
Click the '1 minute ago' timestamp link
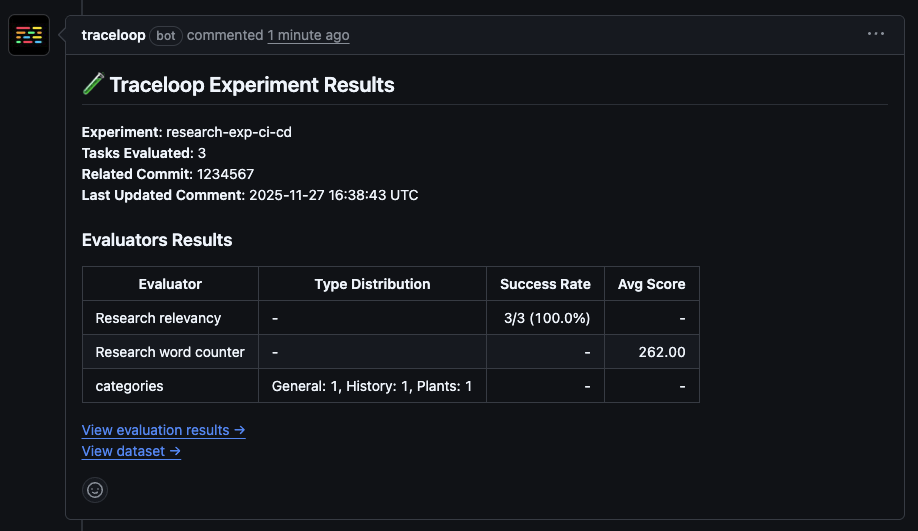coord(309,35)
